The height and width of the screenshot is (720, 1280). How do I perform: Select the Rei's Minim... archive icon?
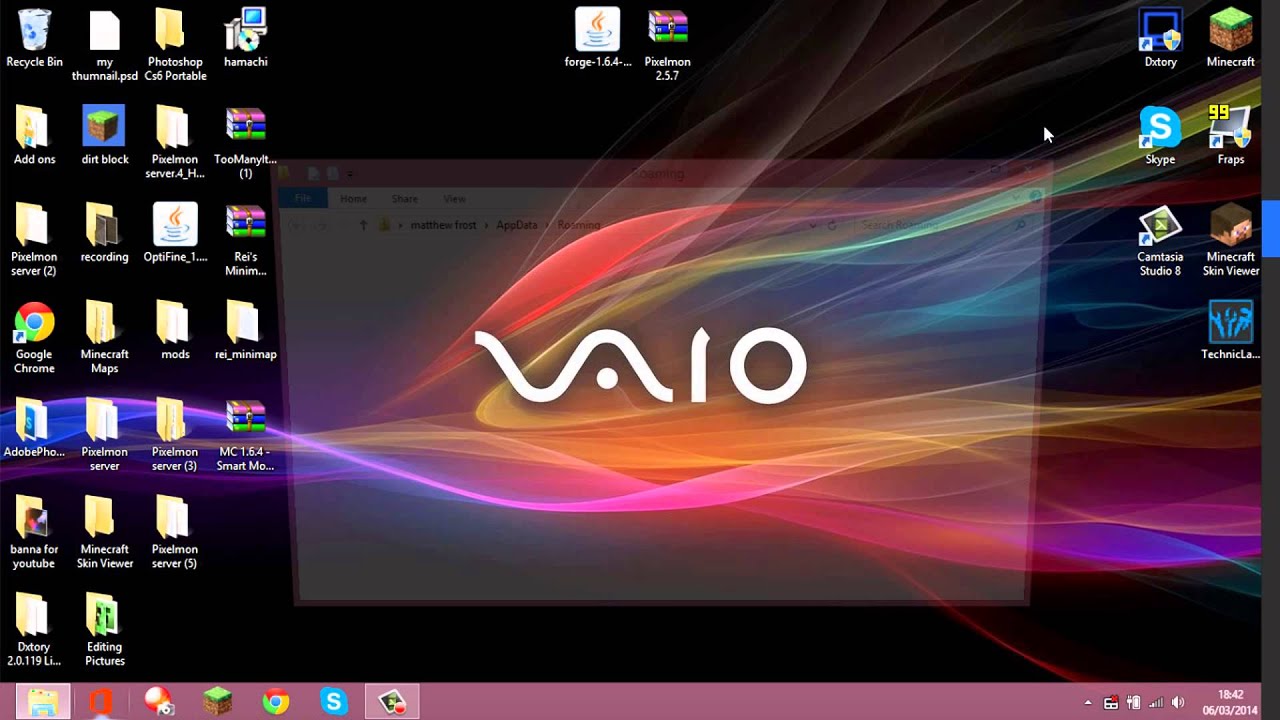(245, 241)
